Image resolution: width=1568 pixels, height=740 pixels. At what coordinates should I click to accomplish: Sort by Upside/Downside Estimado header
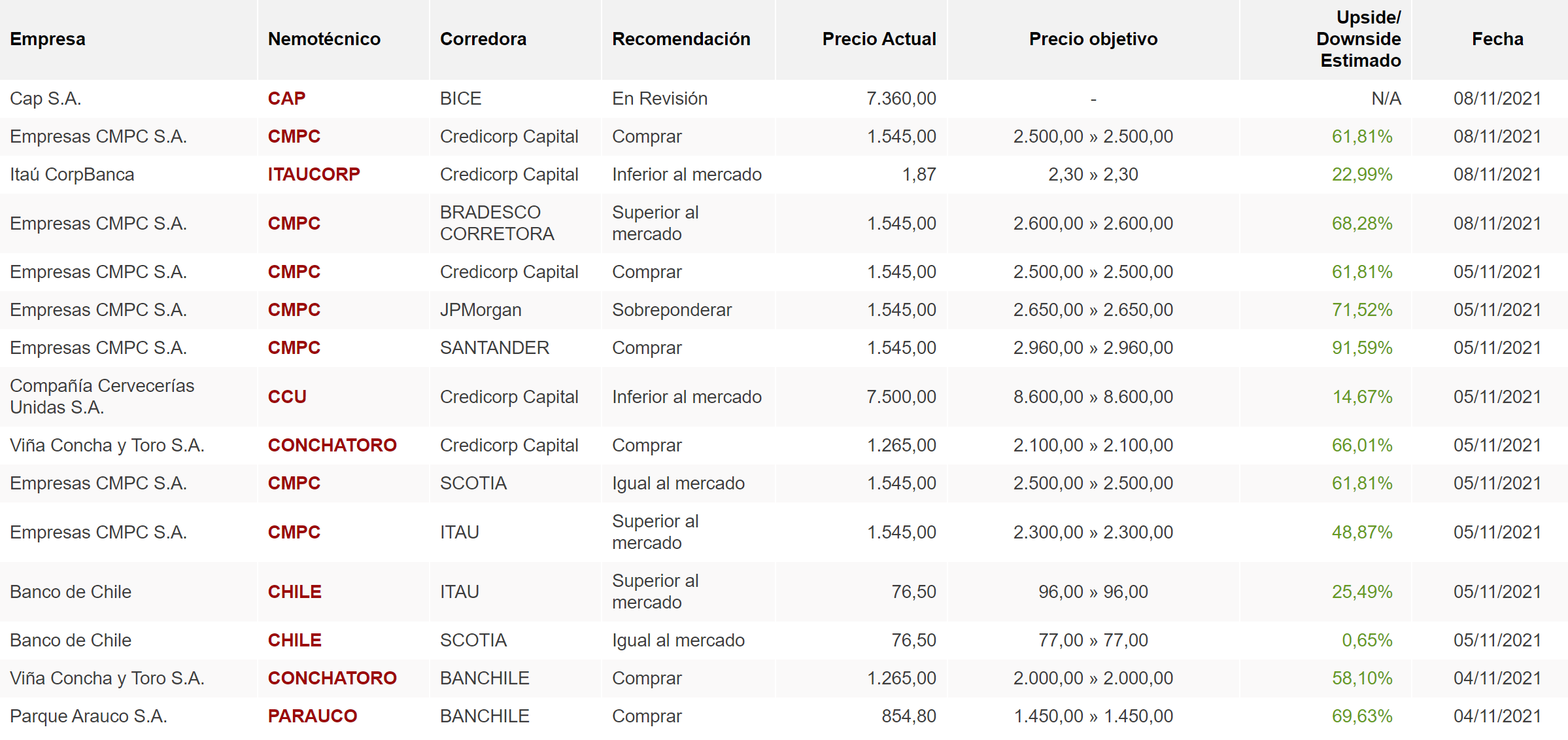[1358, 39]
